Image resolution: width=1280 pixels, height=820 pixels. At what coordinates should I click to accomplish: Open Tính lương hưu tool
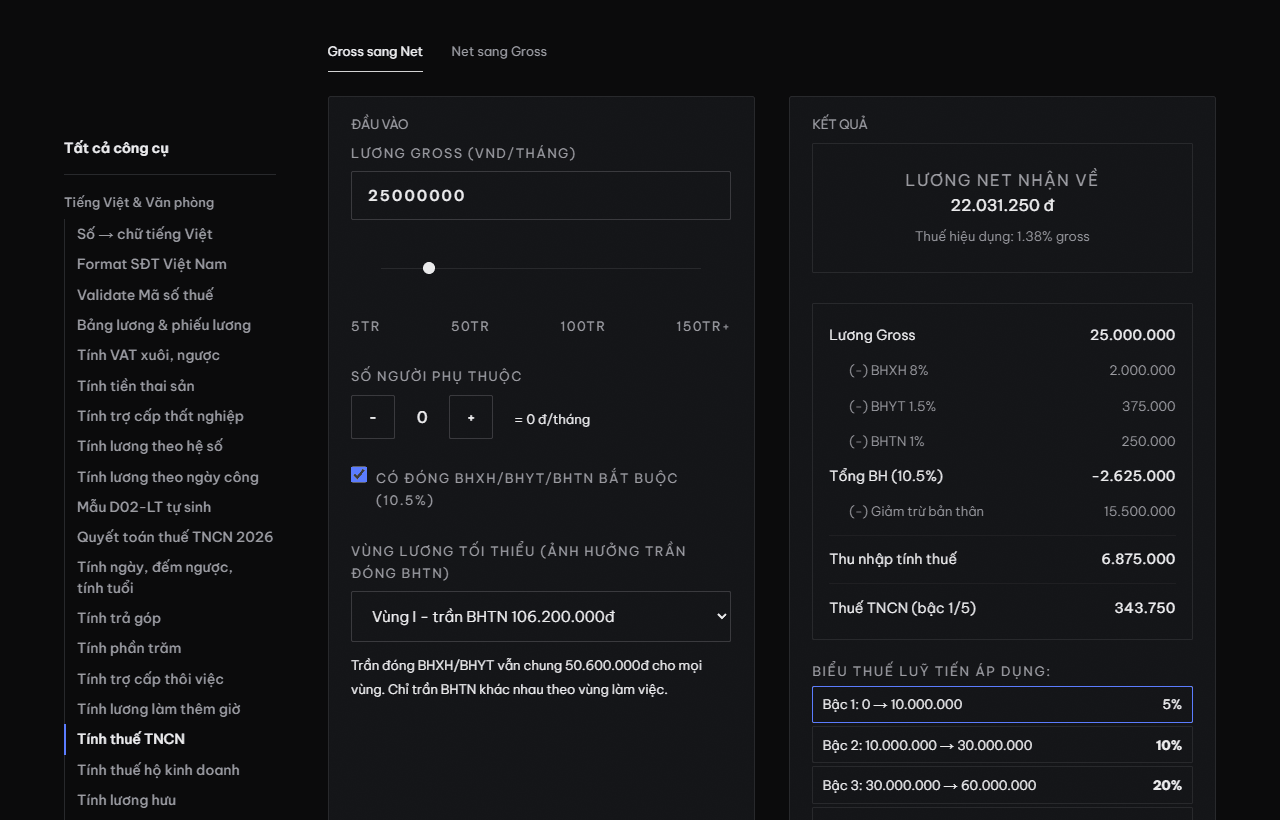(126, 800)
